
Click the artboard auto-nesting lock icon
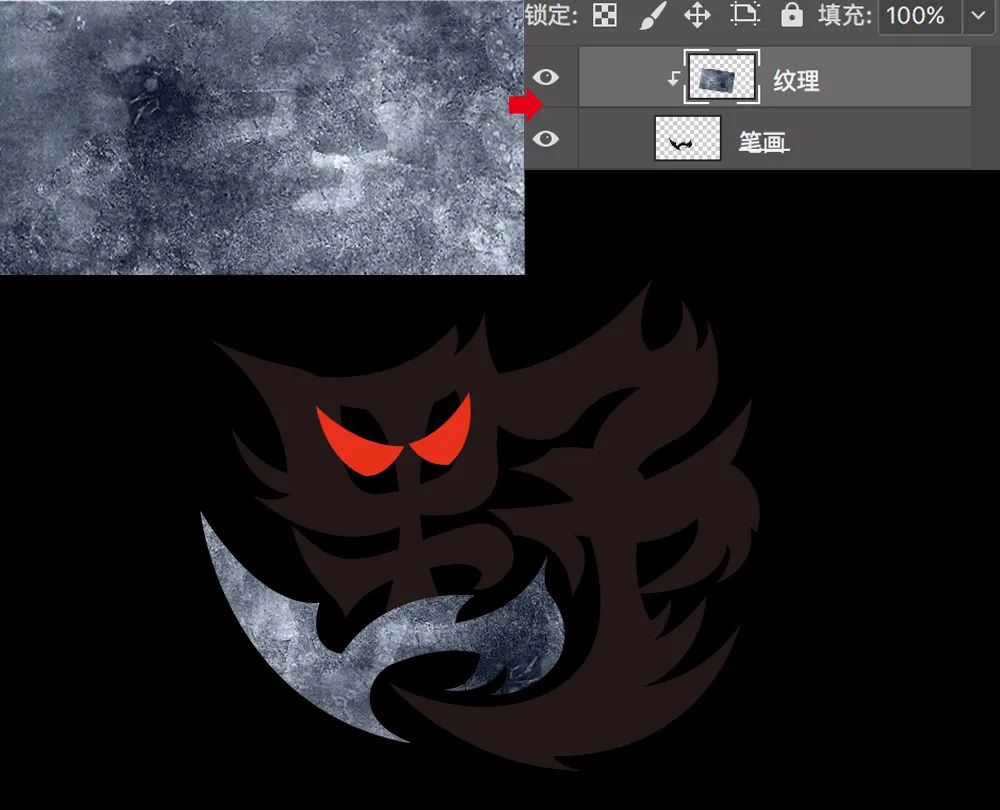point(744,15)
